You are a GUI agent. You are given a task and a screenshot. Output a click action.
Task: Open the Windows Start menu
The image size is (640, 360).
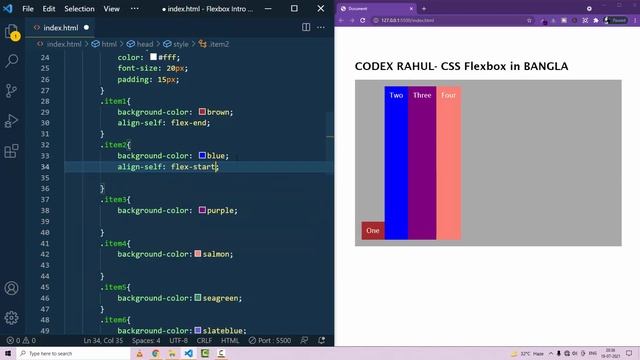tap(8, 353)
